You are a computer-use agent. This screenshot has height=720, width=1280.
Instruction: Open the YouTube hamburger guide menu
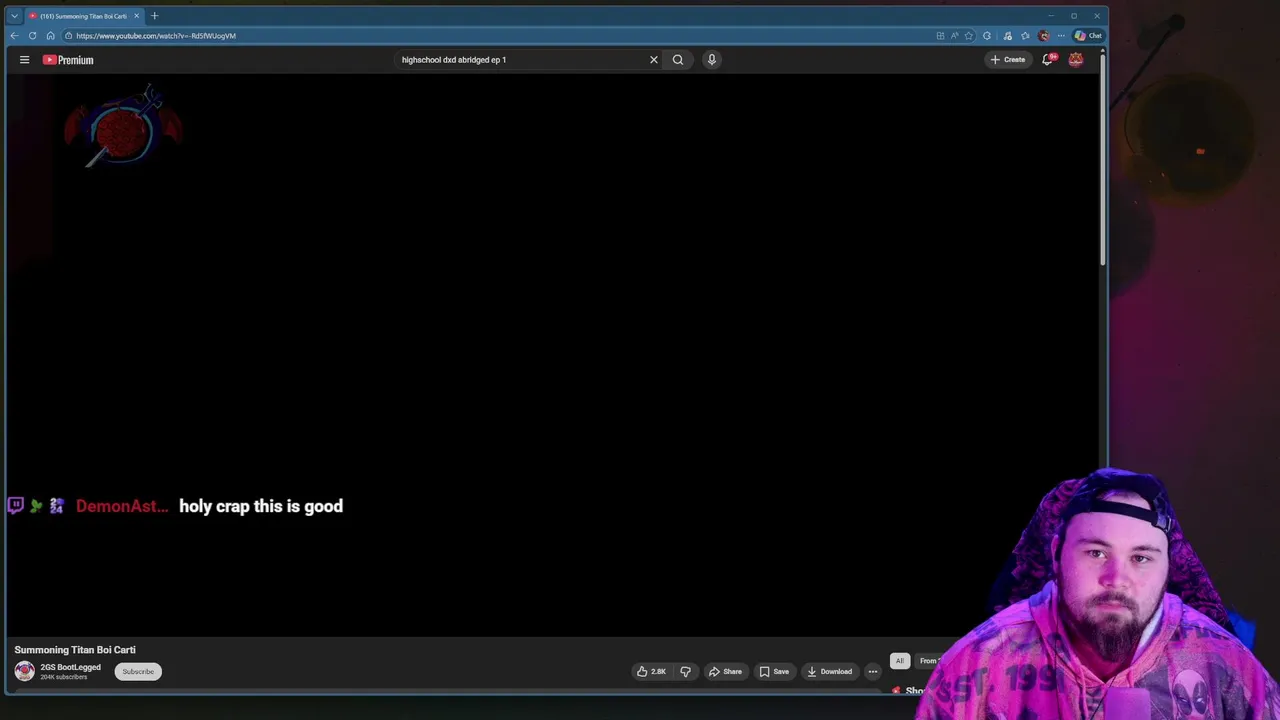pyautogui.click(x=24, y=60)
